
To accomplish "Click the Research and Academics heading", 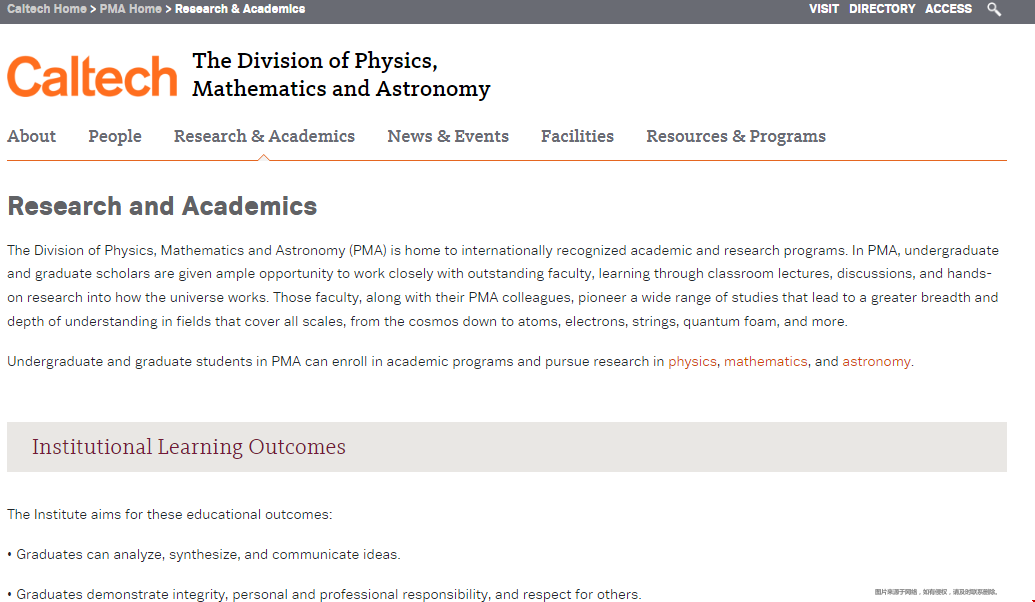I will click(162, 206).
